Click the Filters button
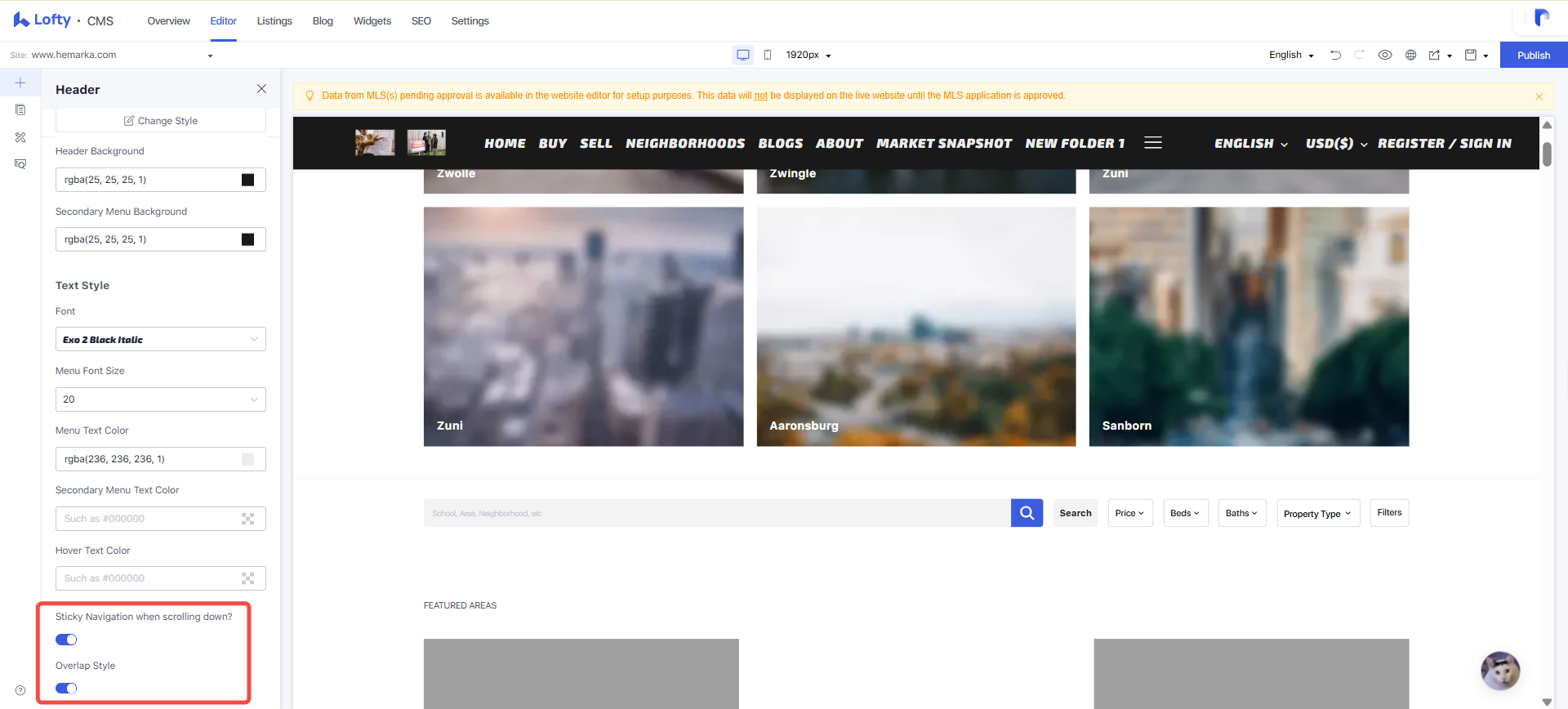This screenshot has height=709, width=1568. pyautogui.click(x=1389, y=512)
